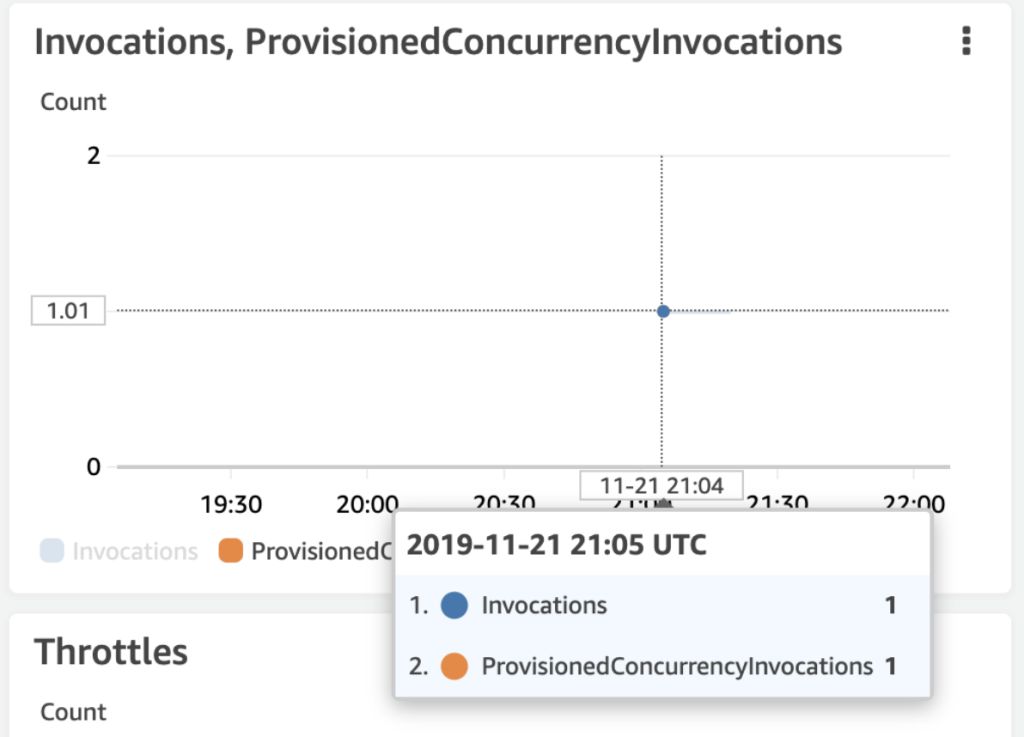The width and height of the screenshot is (1024, 737).
Task: Click the value 1 next to Invocations
Action: [x=890, y=605]
